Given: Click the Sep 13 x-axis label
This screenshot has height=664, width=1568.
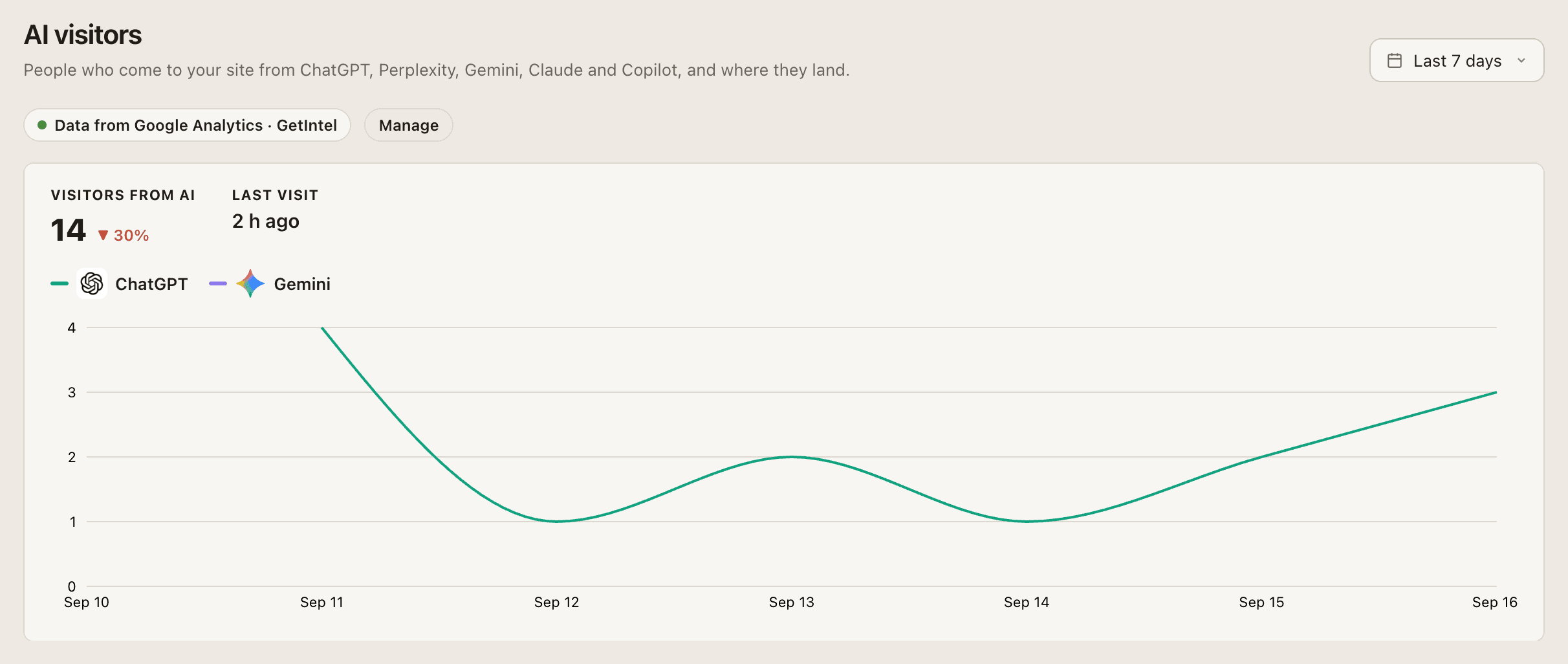Looking at the screenshot, I should point(791,603).
